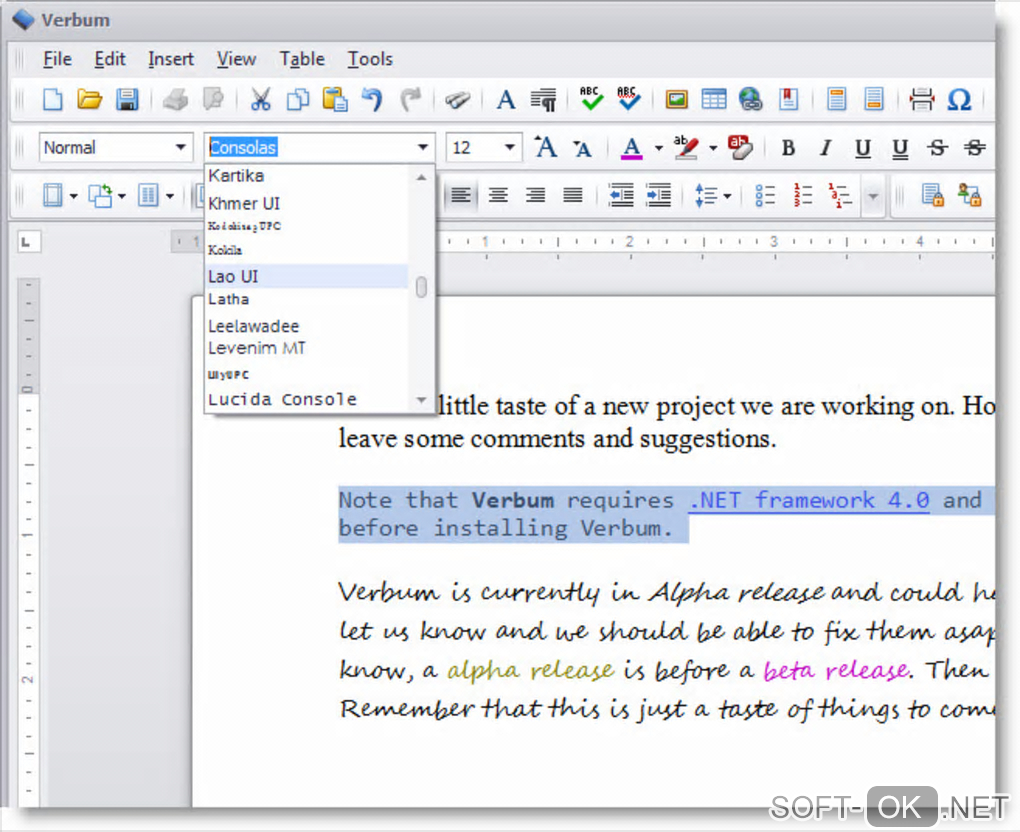Toggle double underline formatting
Screen dimensions: 1020x832
click(900, 148)
